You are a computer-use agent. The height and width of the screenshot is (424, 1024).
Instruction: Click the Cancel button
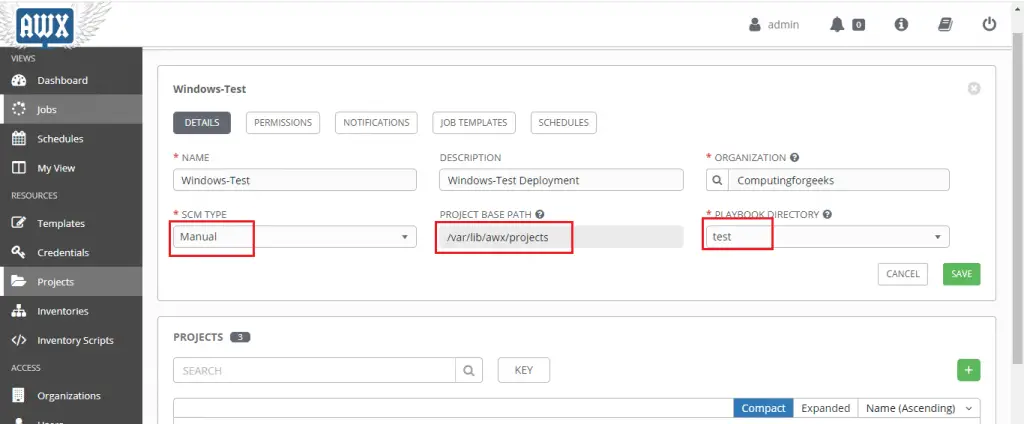point(903,274)
